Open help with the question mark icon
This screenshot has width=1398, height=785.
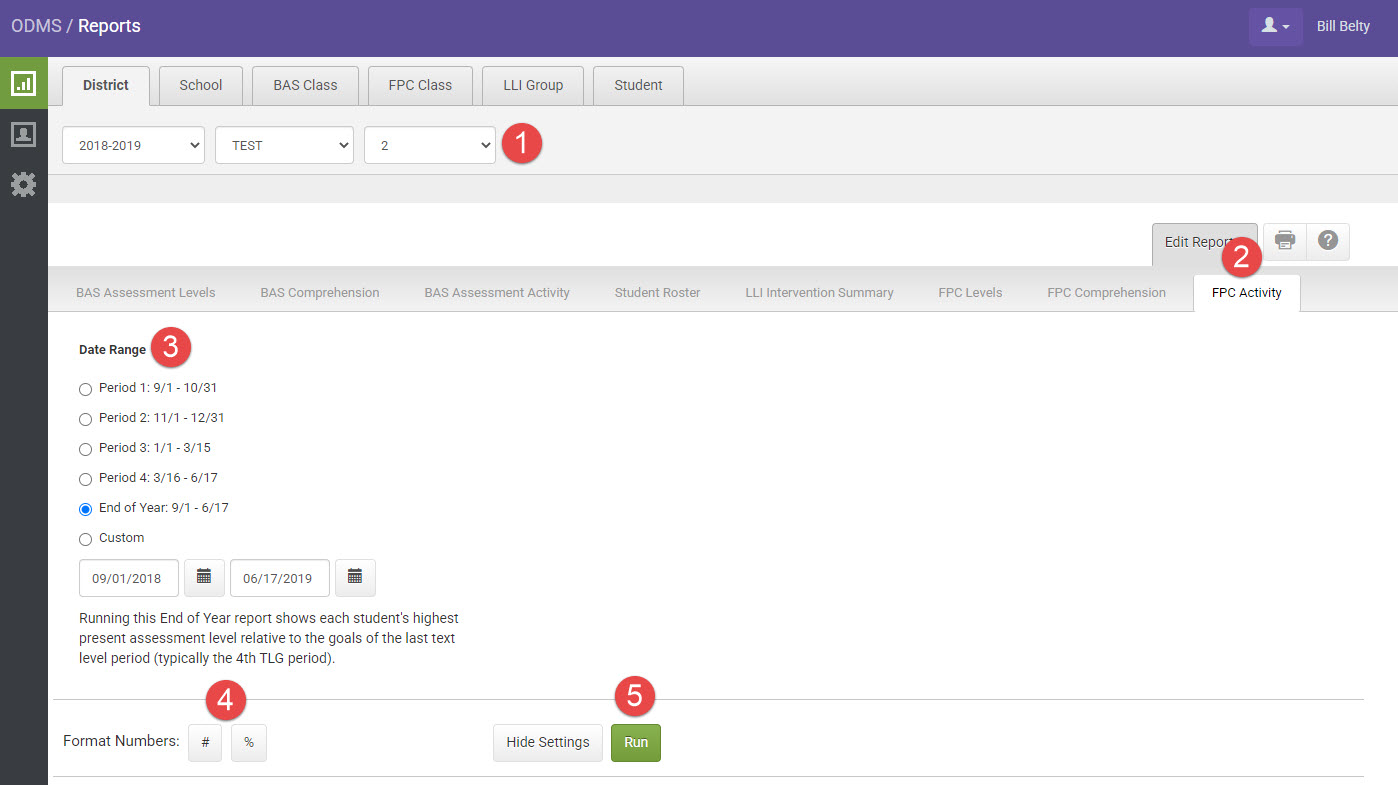[1328, 241]
